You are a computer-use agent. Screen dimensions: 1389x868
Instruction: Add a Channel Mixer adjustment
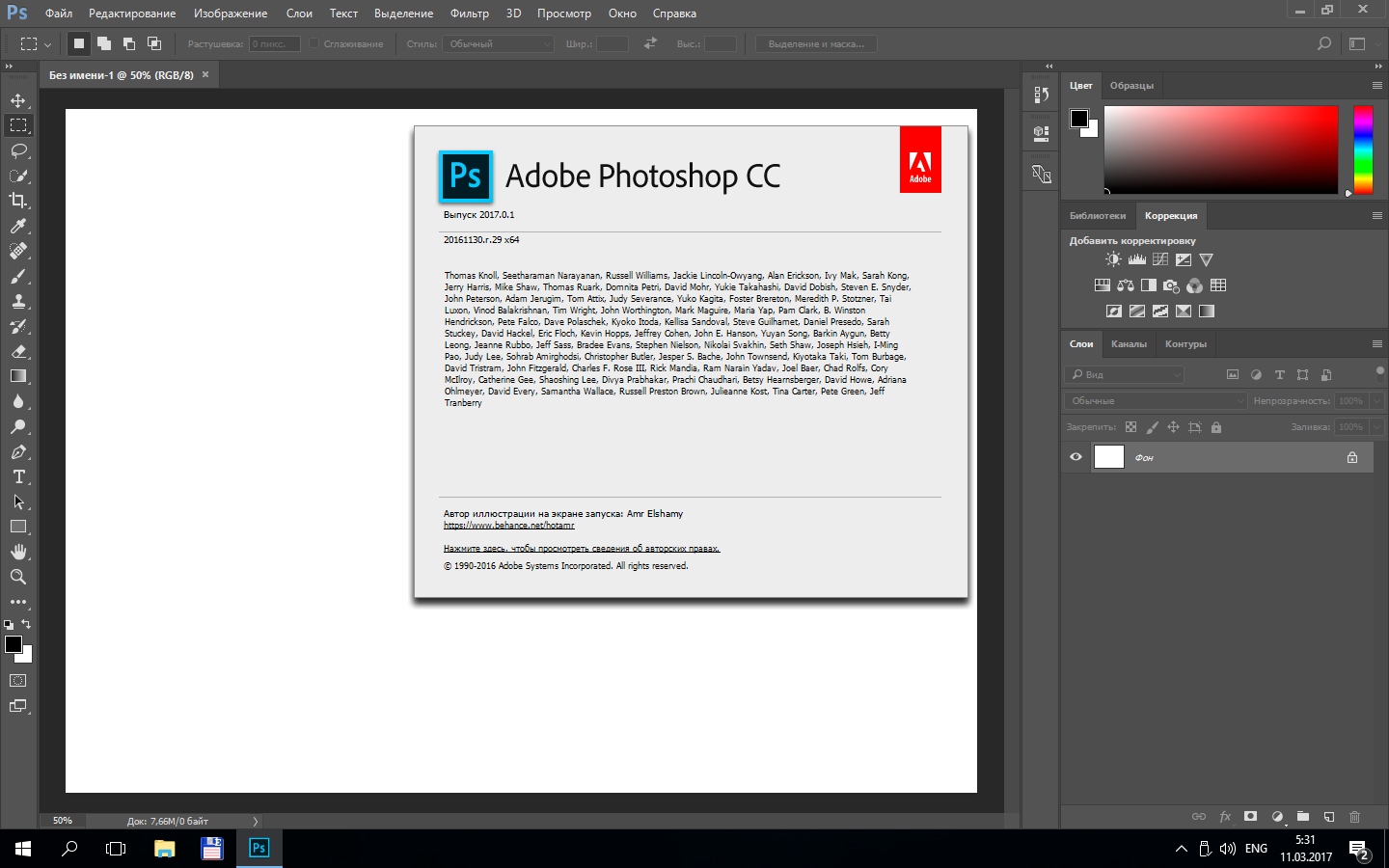(1195, 285)
